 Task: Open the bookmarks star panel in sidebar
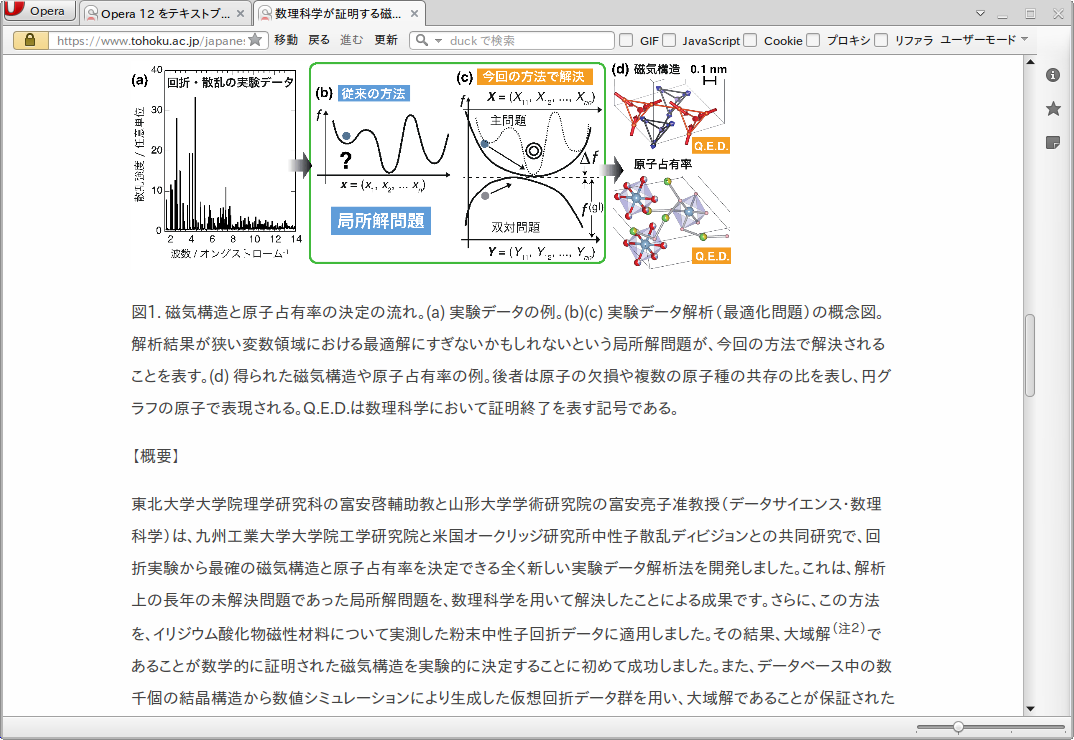click(1052, 108)
